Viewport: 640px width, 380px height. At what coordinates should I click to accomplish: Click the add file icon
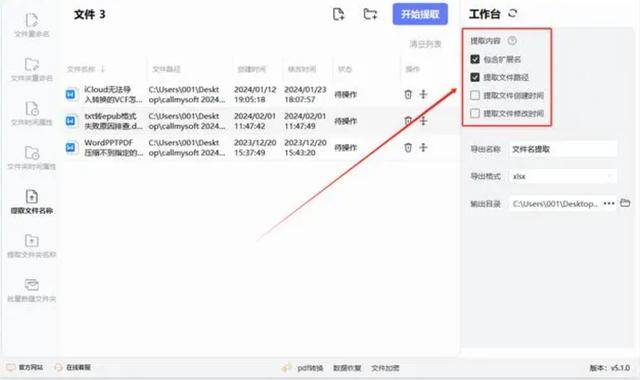tap(338, 14)
